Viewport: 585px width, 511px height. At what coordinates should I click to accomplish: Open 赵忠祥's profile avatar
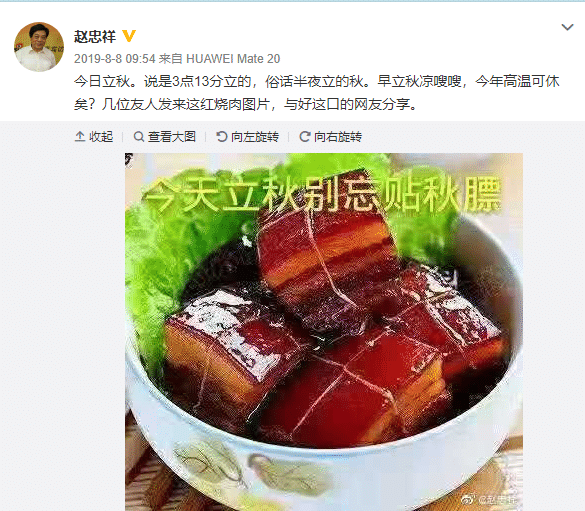tap(39, 47)
